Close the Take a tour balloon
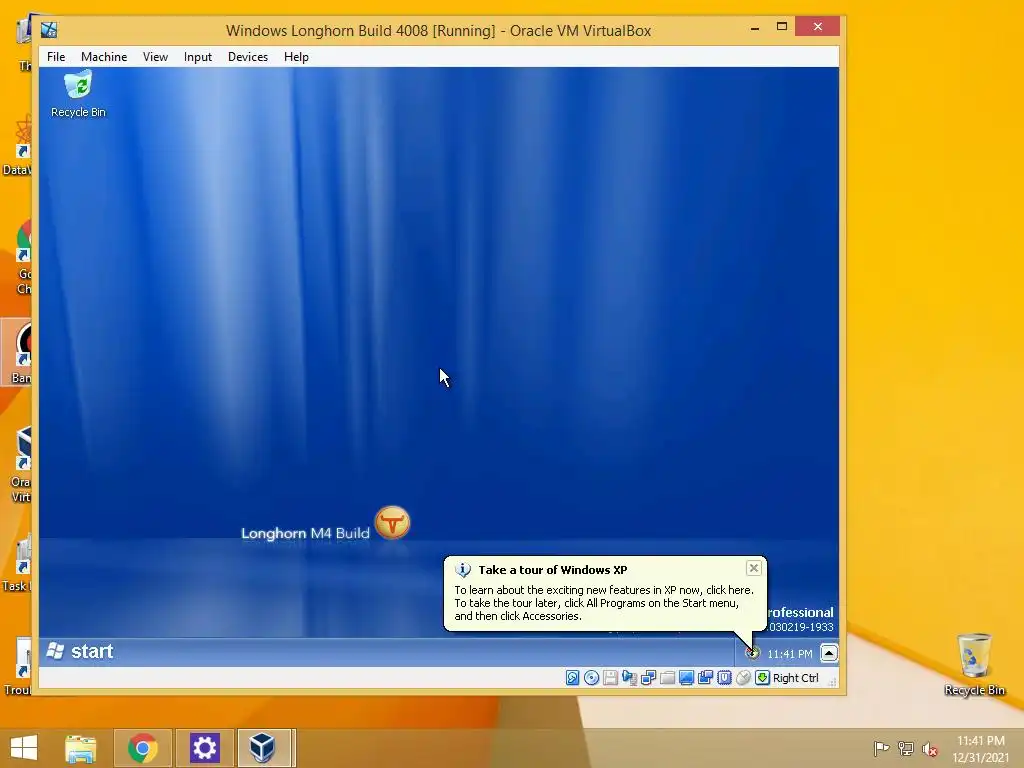Screen dimensions: 1024x768 pos(754,568)
